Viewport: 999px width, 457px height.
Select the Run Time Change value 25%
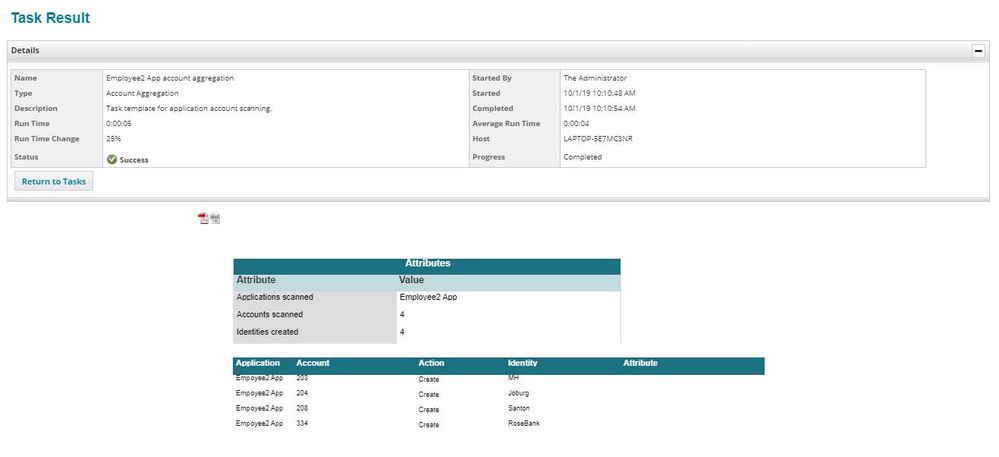coord(113,138)
